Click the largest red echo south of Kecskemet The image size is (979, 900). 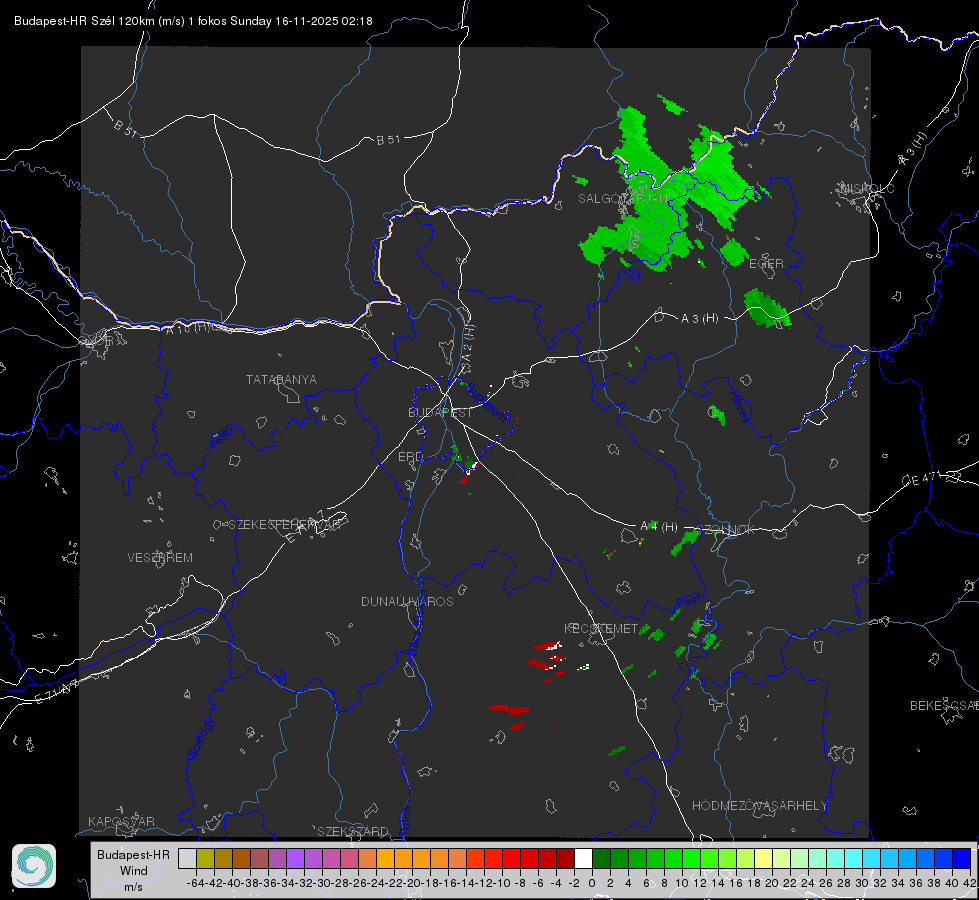509,709
